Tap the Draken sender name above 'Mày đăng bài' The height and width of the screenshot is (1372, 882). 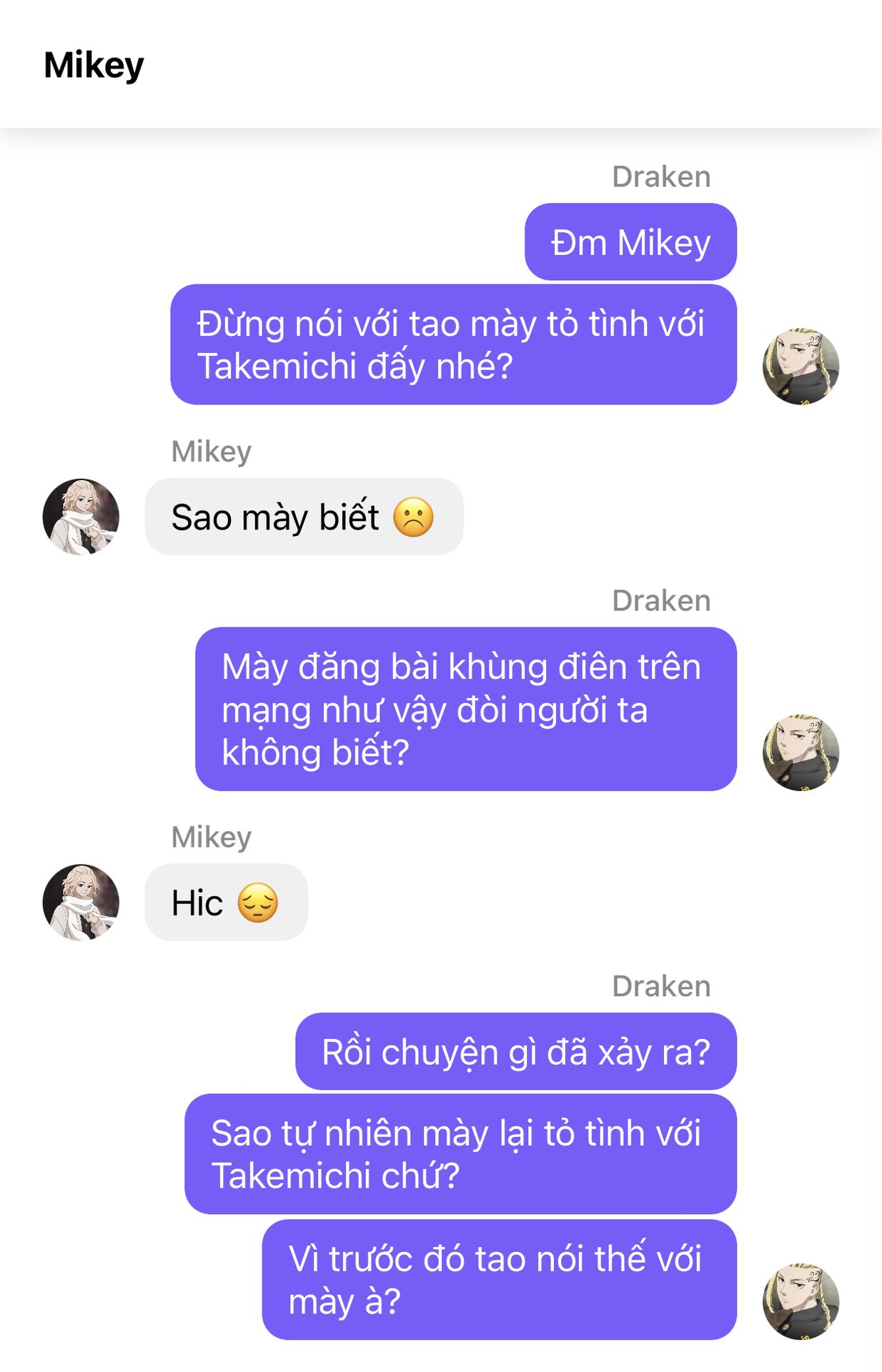(x=661, y=600)
